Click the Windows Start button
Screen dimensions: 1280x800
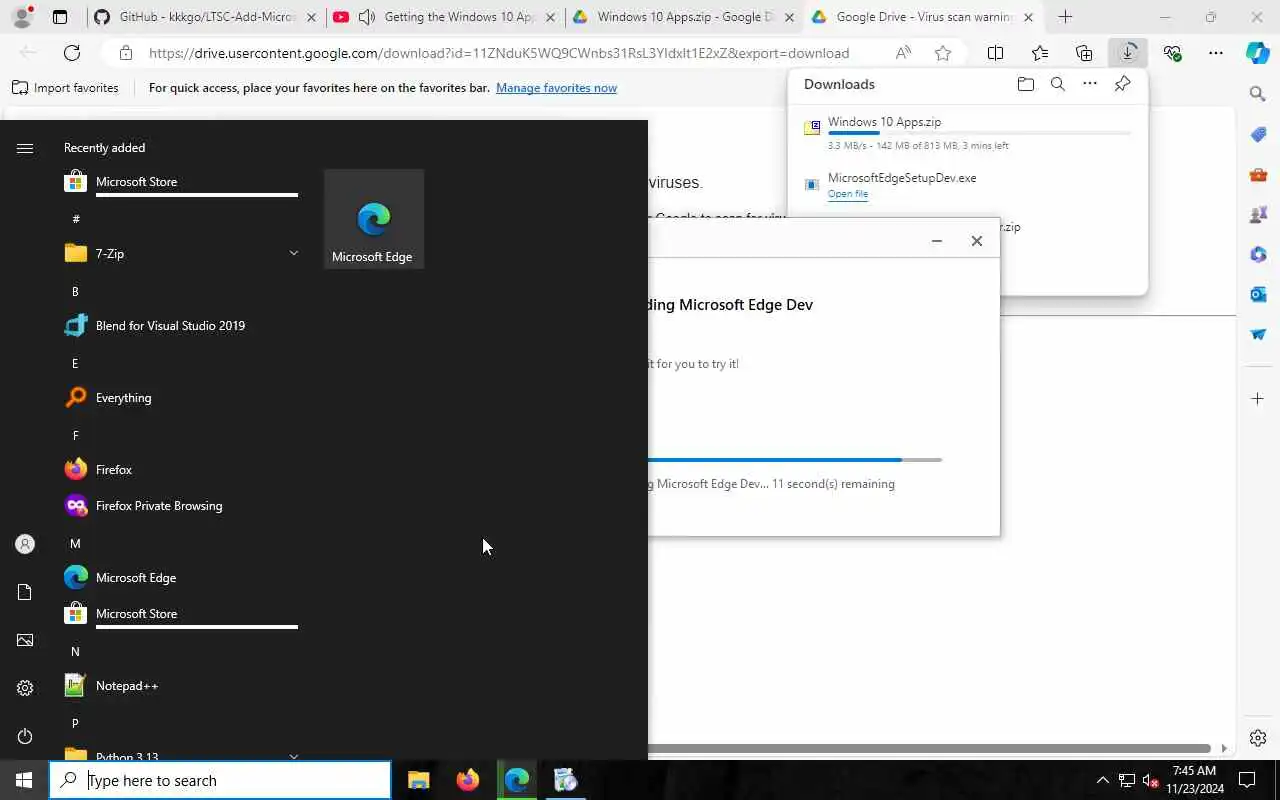point(24,780)
